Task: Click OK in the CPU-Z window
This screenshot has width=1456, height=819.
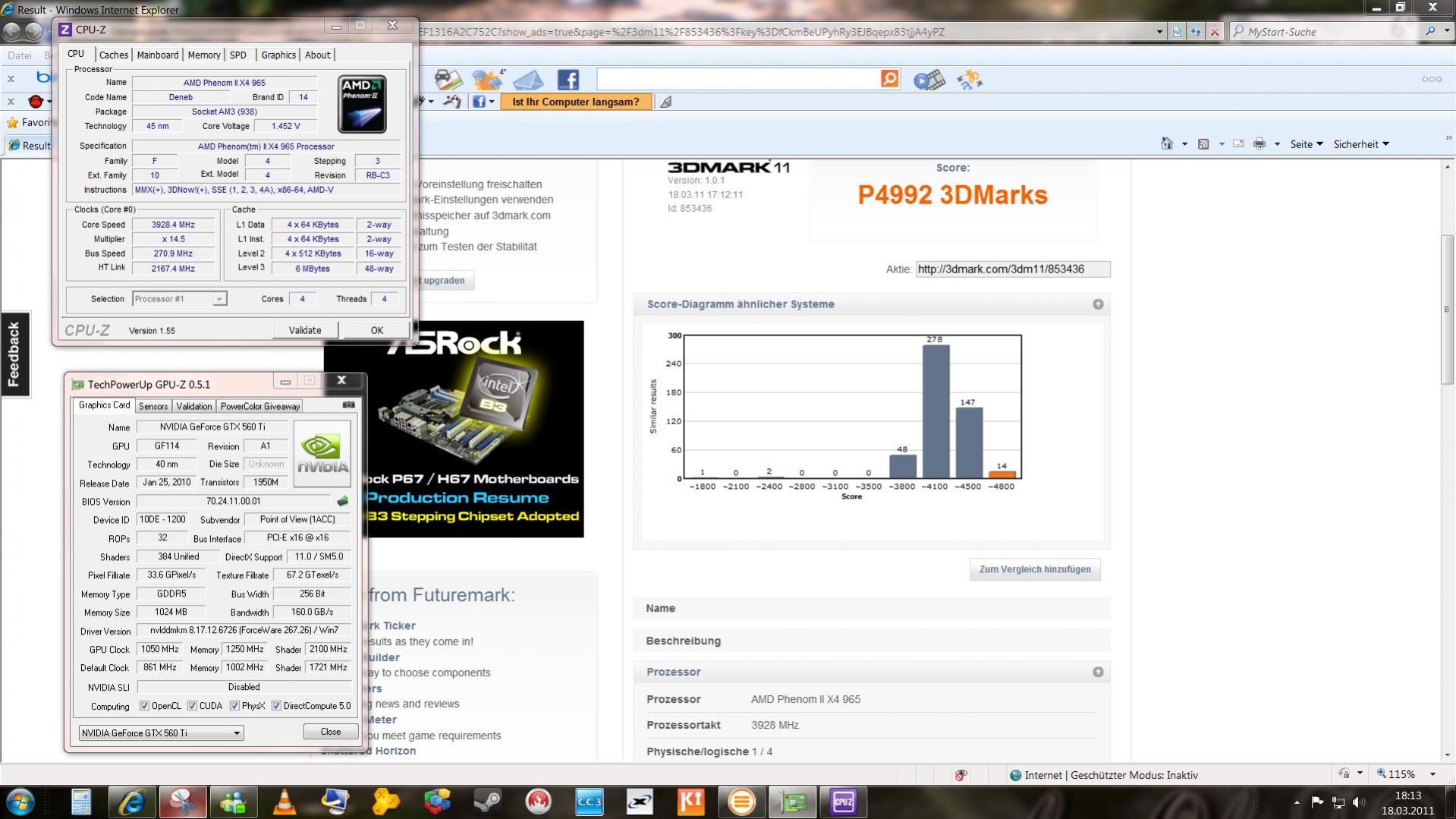Action: click(377, 330)
